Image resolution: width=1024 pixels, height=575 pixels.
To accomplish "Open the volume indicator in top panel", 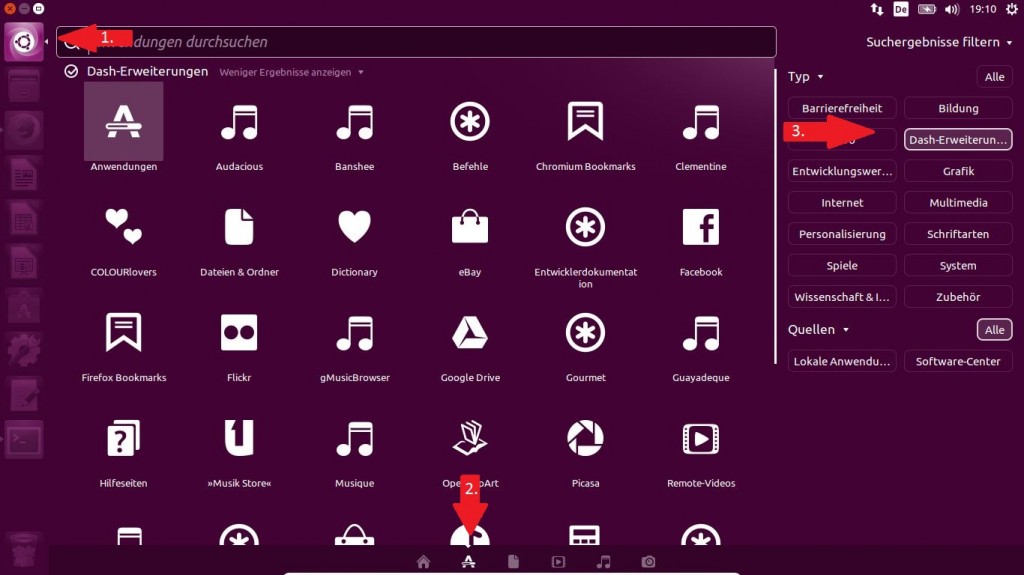I will [951, 9].
